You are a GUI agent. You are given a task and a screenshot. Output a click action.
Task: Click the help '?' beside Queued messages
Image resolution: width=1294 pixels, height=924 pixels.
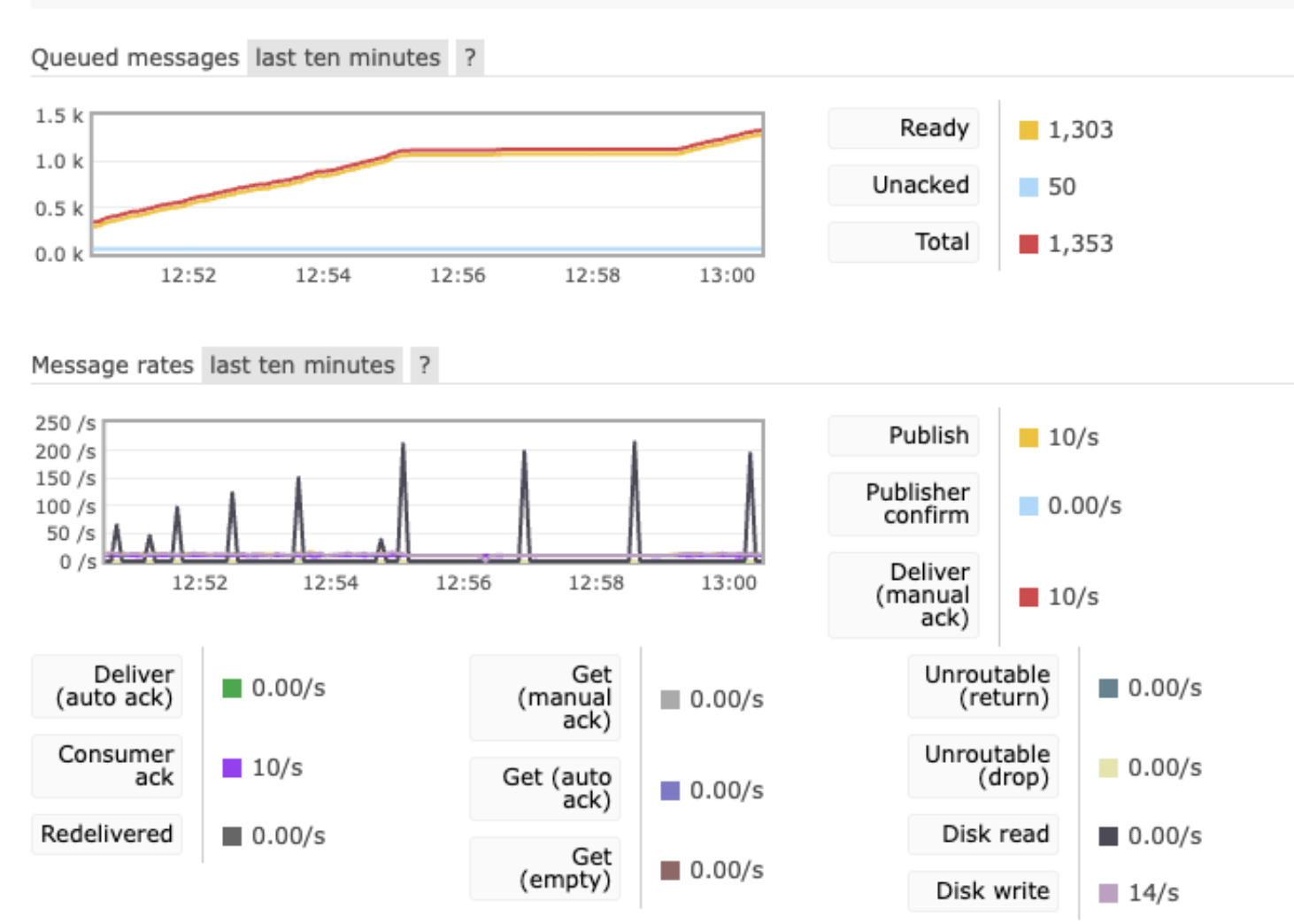pos(469,58)
